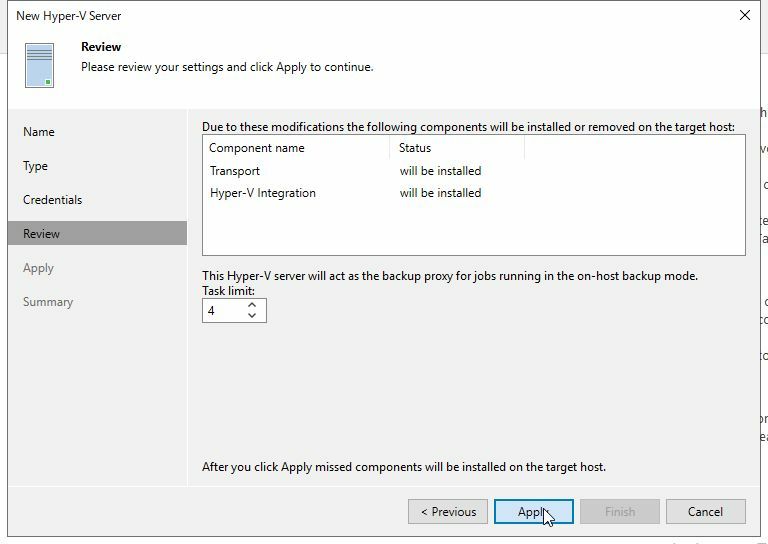Go to the Name wizard step
The height and width of the screenshot is (544, 768).
(39, 132)
